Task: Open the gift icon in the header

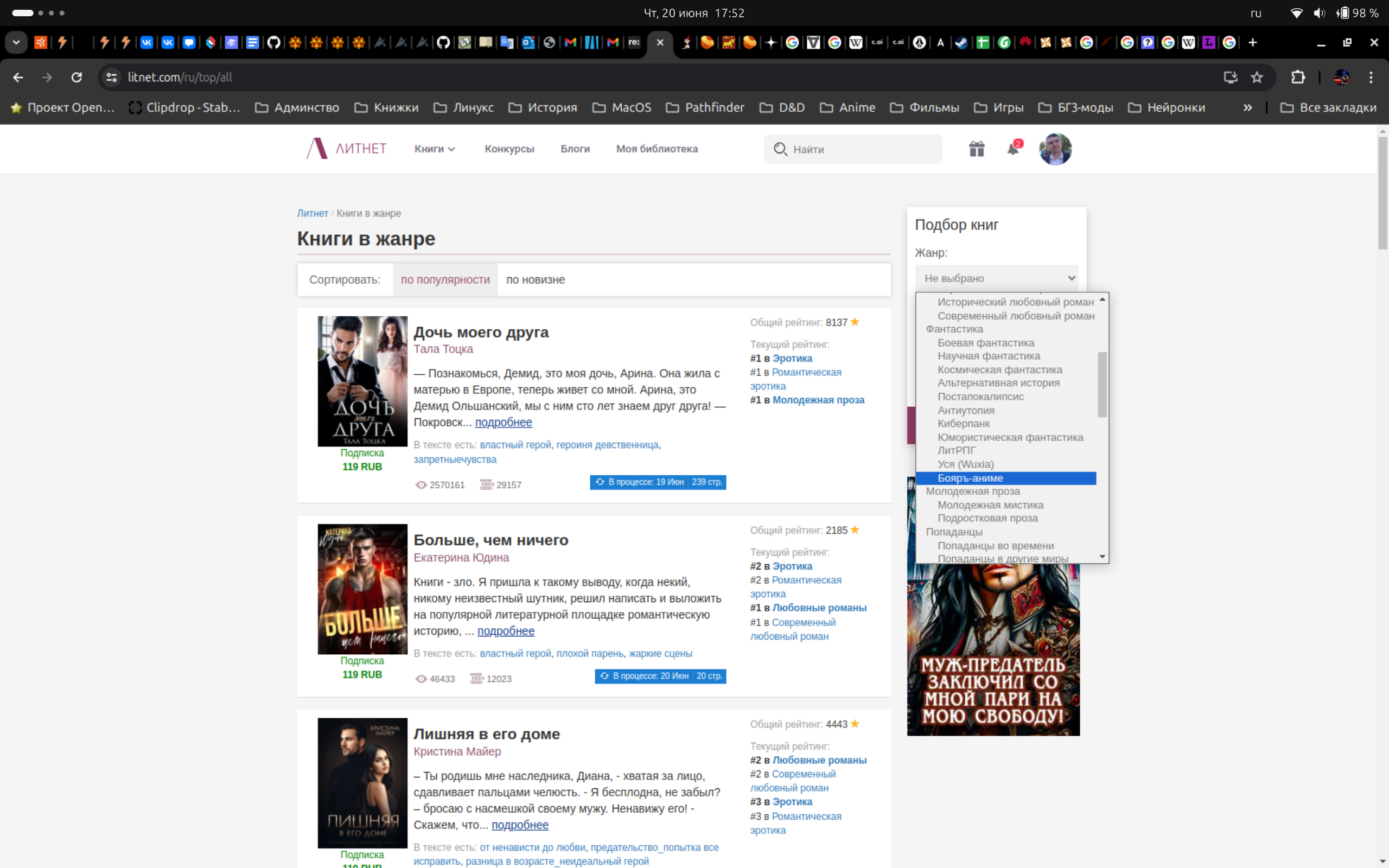Action: point(976,149)
